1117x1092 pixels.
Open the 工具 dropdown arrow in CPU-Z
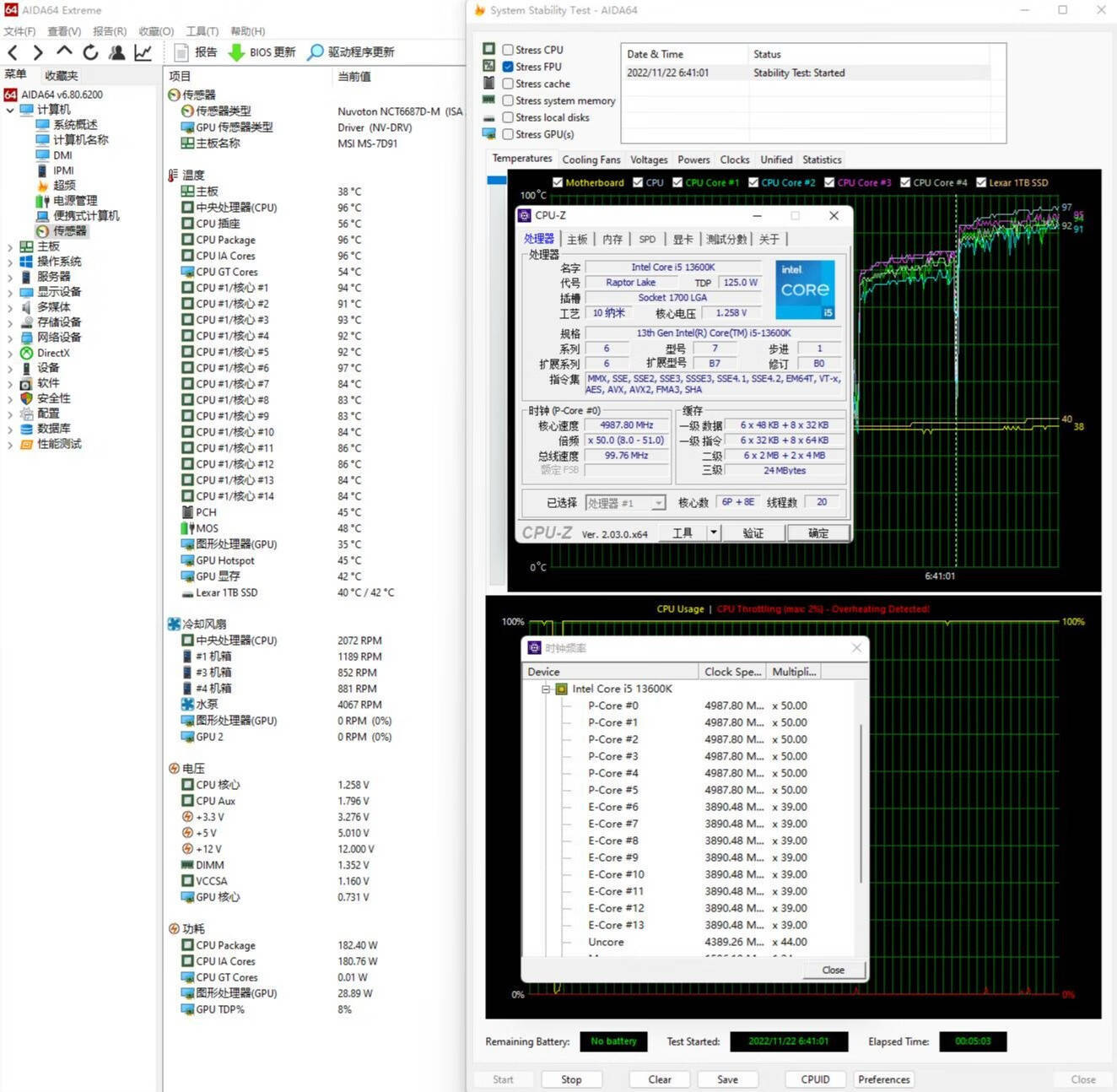coord(714,532)
